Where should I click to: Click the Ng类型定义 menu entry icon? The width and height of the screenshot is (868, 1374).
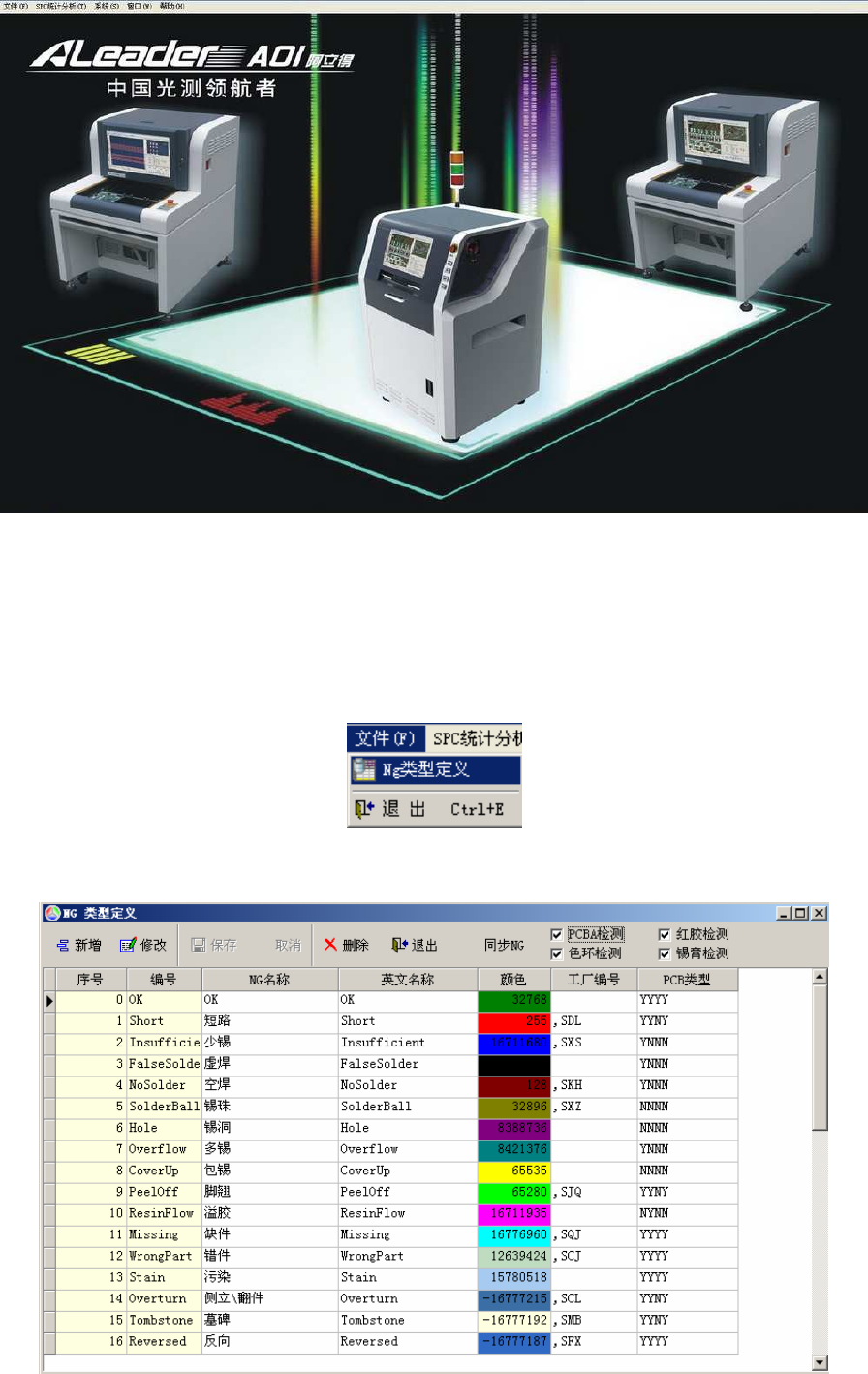[364, 770]
